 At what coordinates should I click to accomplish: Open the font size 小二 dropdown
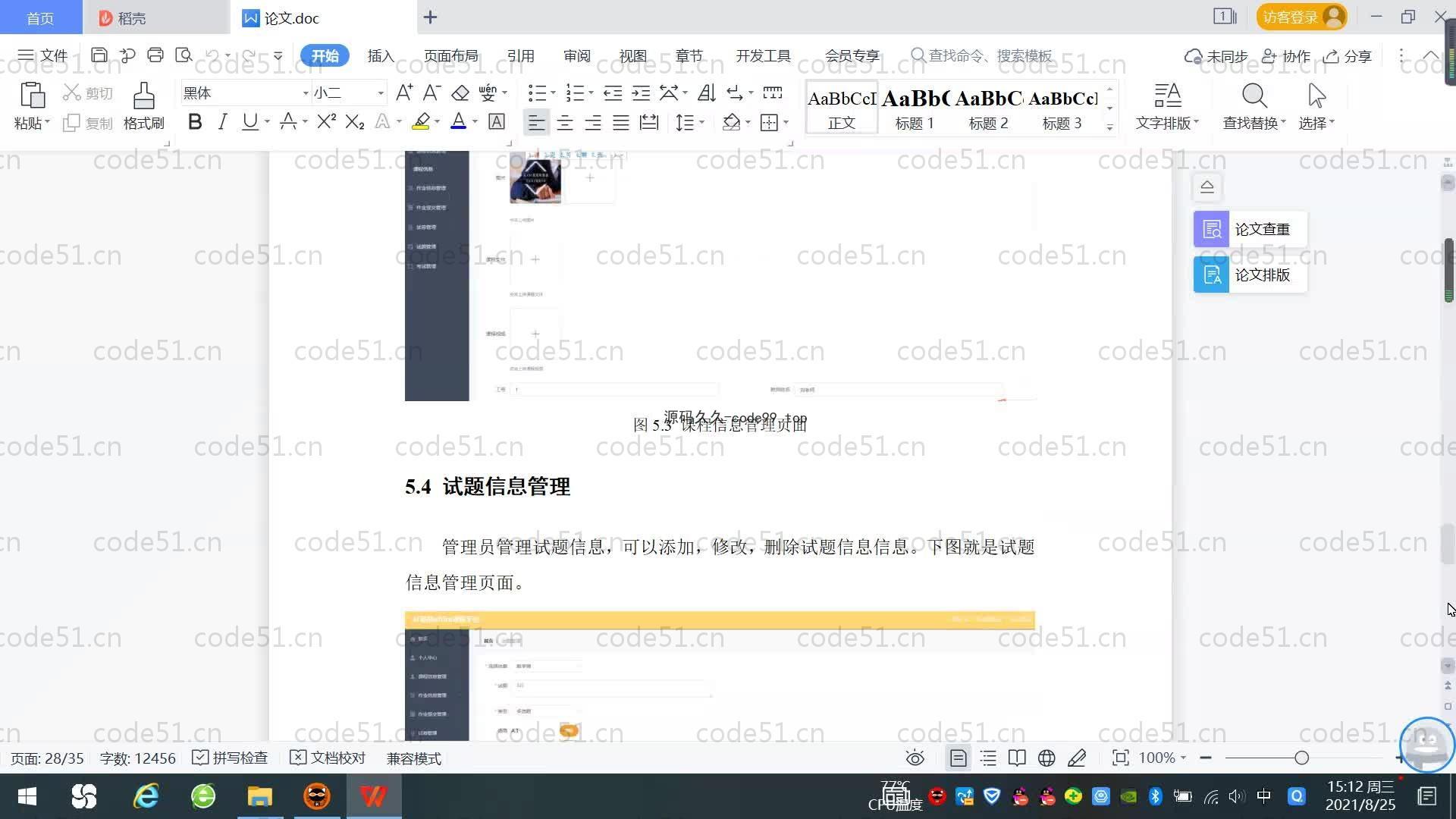(x=381, y=93)
